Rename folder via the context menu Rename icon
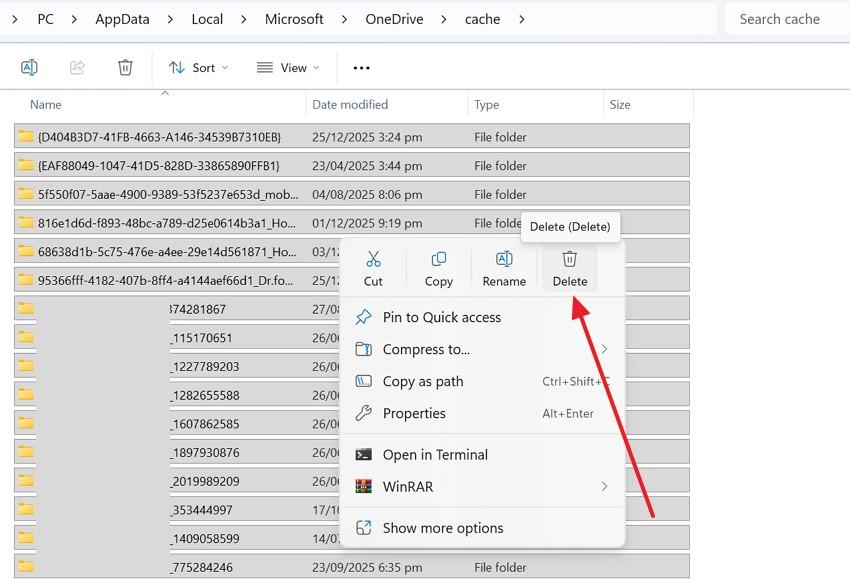 tap(504, 268)
